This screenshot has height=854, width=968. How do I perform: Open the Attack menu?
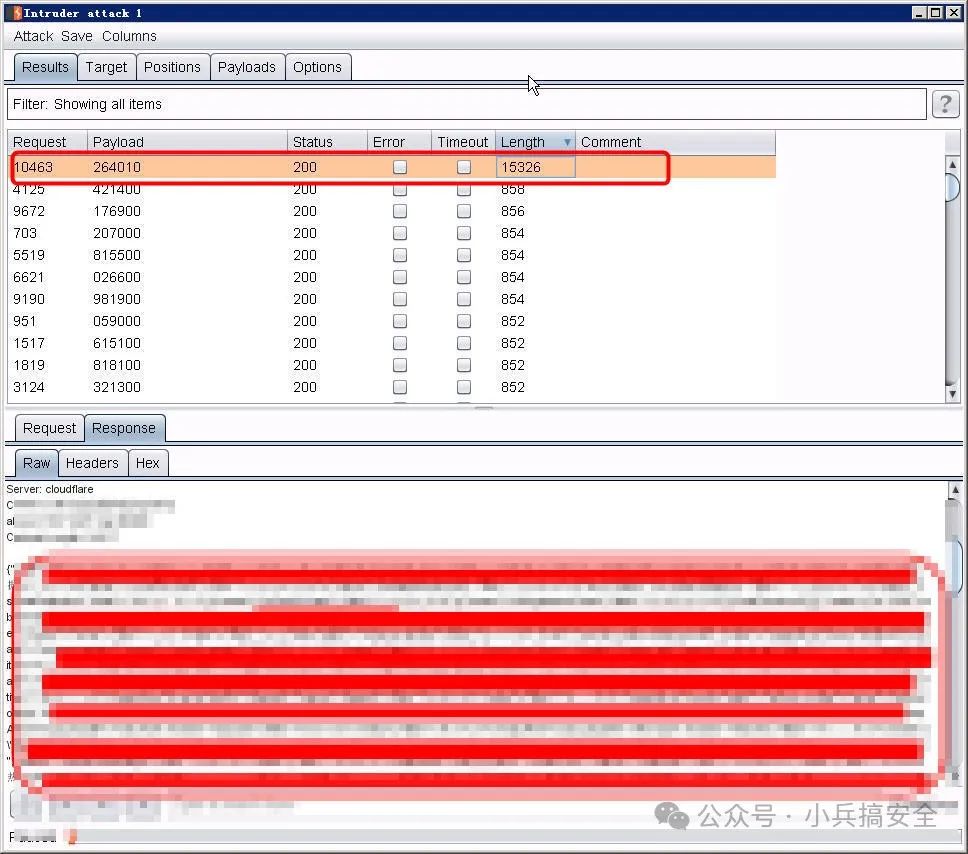click(x=33, y=36)
